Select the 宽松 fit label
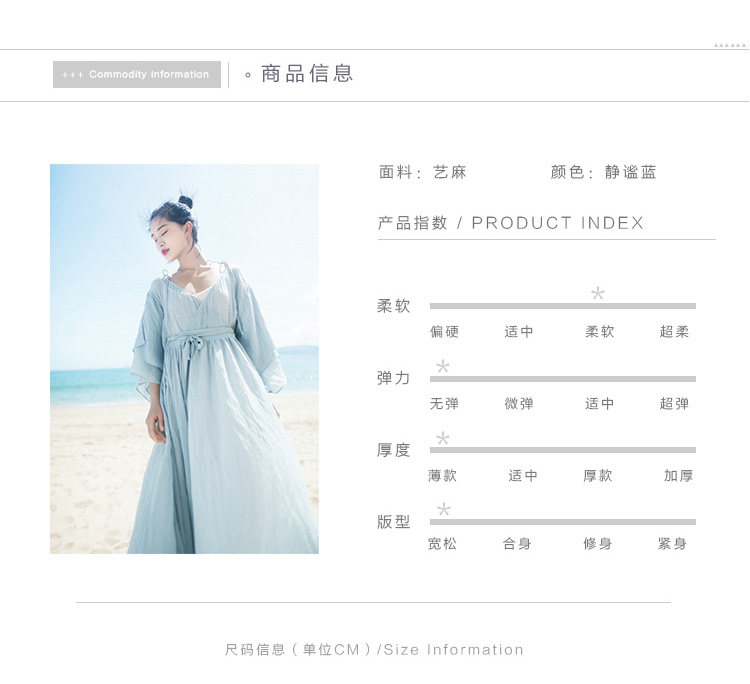 coord(442,544)
